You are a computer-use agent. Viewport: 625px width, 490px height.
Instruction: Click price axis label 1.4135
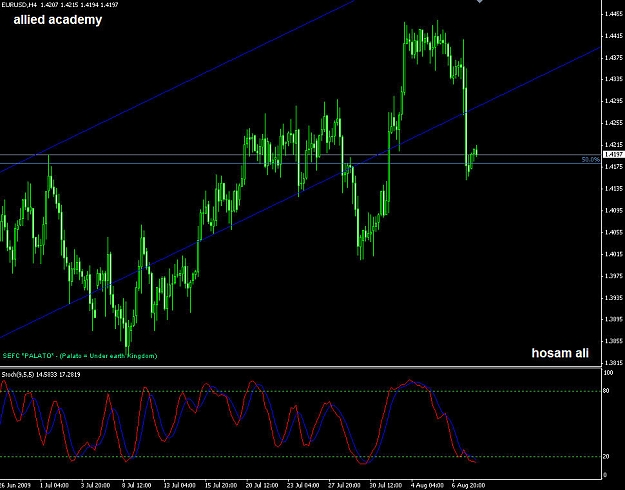614,189
